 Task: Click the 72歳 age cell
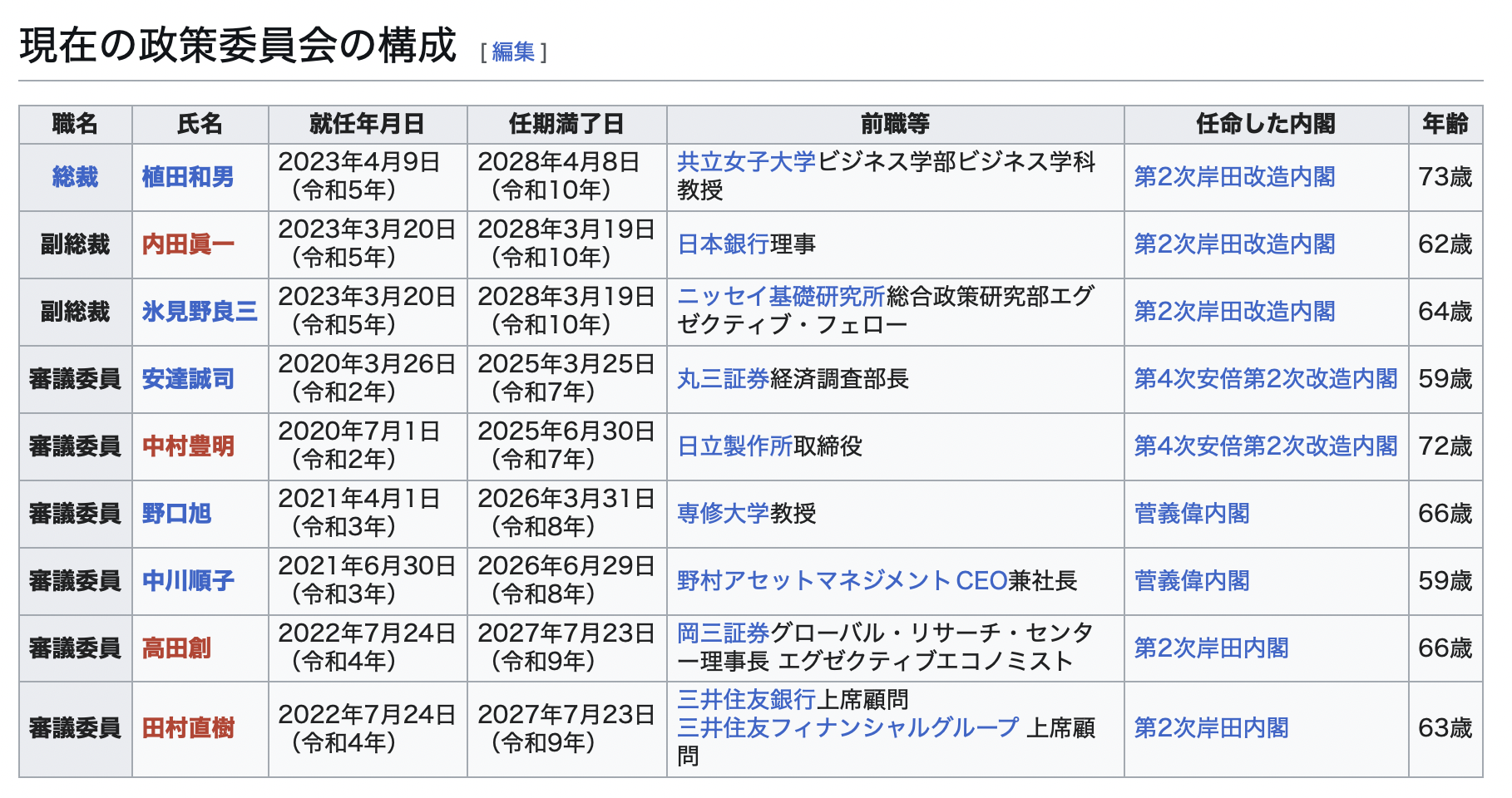click(x=1445, y=446)
